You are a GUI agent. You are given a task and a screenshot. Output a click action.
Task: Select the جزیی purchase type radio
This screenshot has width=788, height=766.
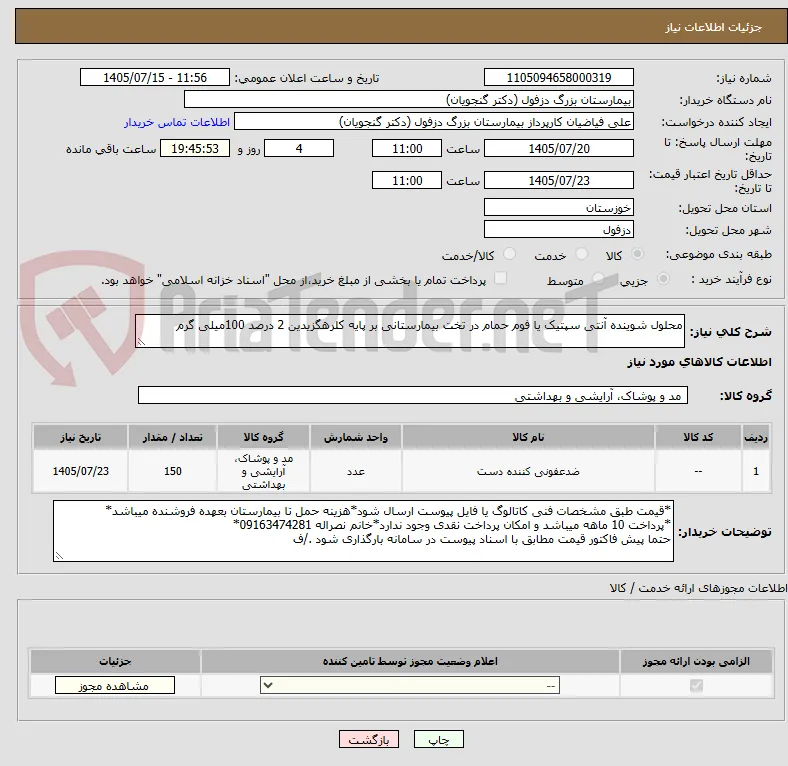(x=663, y=278)
